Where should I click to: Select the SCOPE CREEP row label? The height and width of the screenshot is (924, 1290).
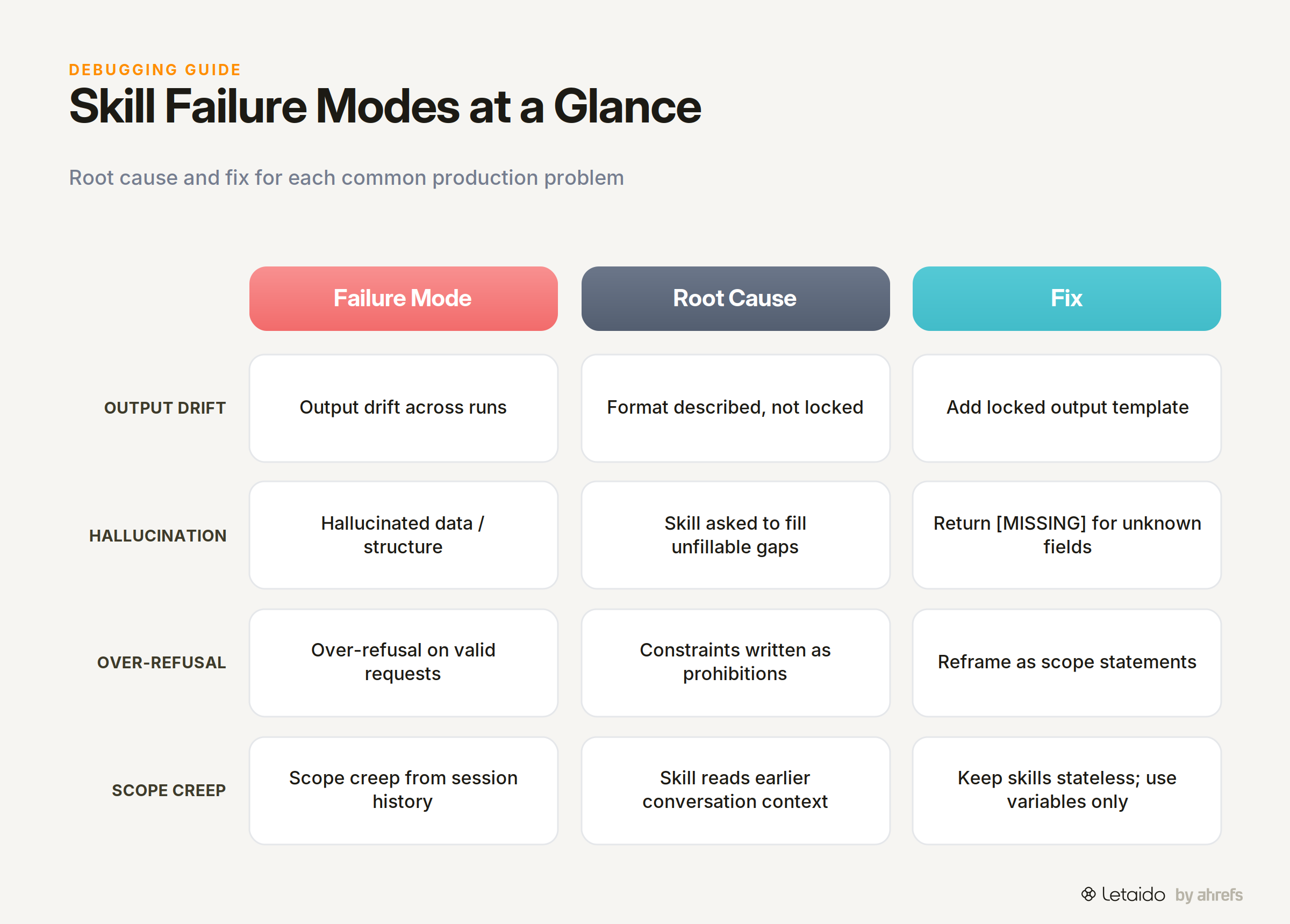pos(168,790)
